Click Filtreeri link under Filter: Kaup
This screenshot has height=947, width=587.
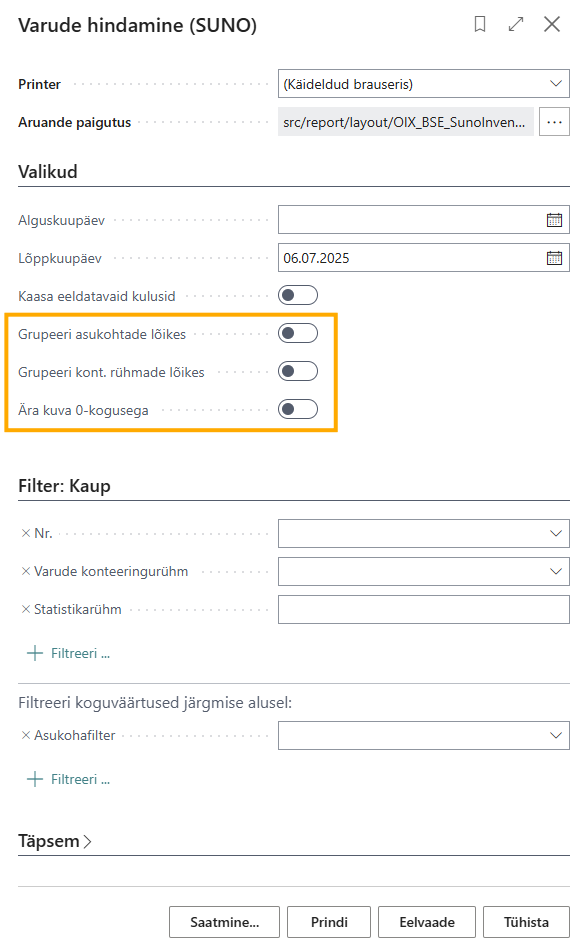(x=69, y=653)
